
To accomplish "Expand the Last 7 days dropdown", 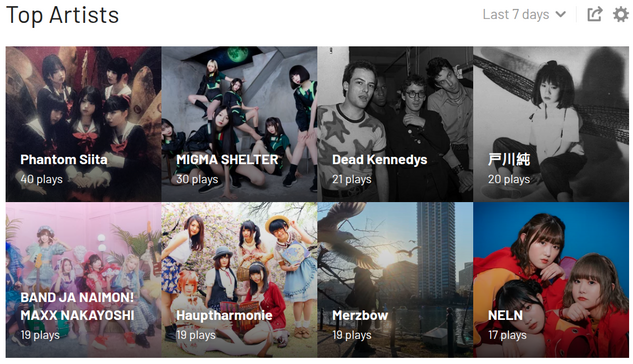I will click(524, 15).
